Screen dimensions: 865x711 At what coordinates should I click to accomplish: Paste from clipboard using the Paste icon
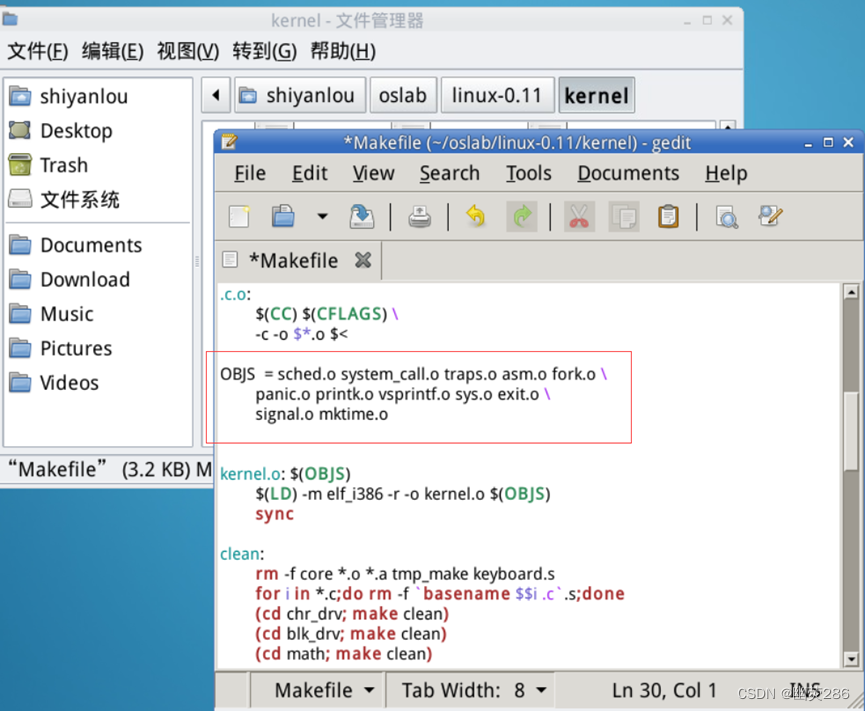coord(667,216)
